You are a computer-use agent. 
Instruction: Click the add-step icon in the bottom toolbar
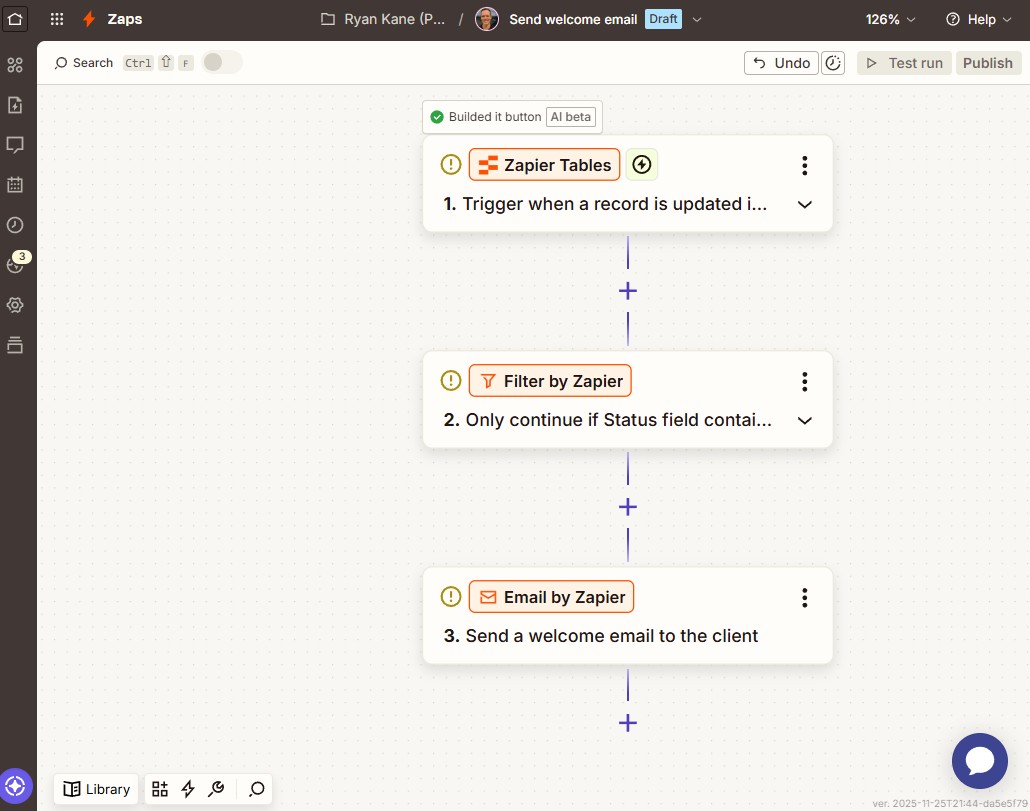click(x=160, y=789)
